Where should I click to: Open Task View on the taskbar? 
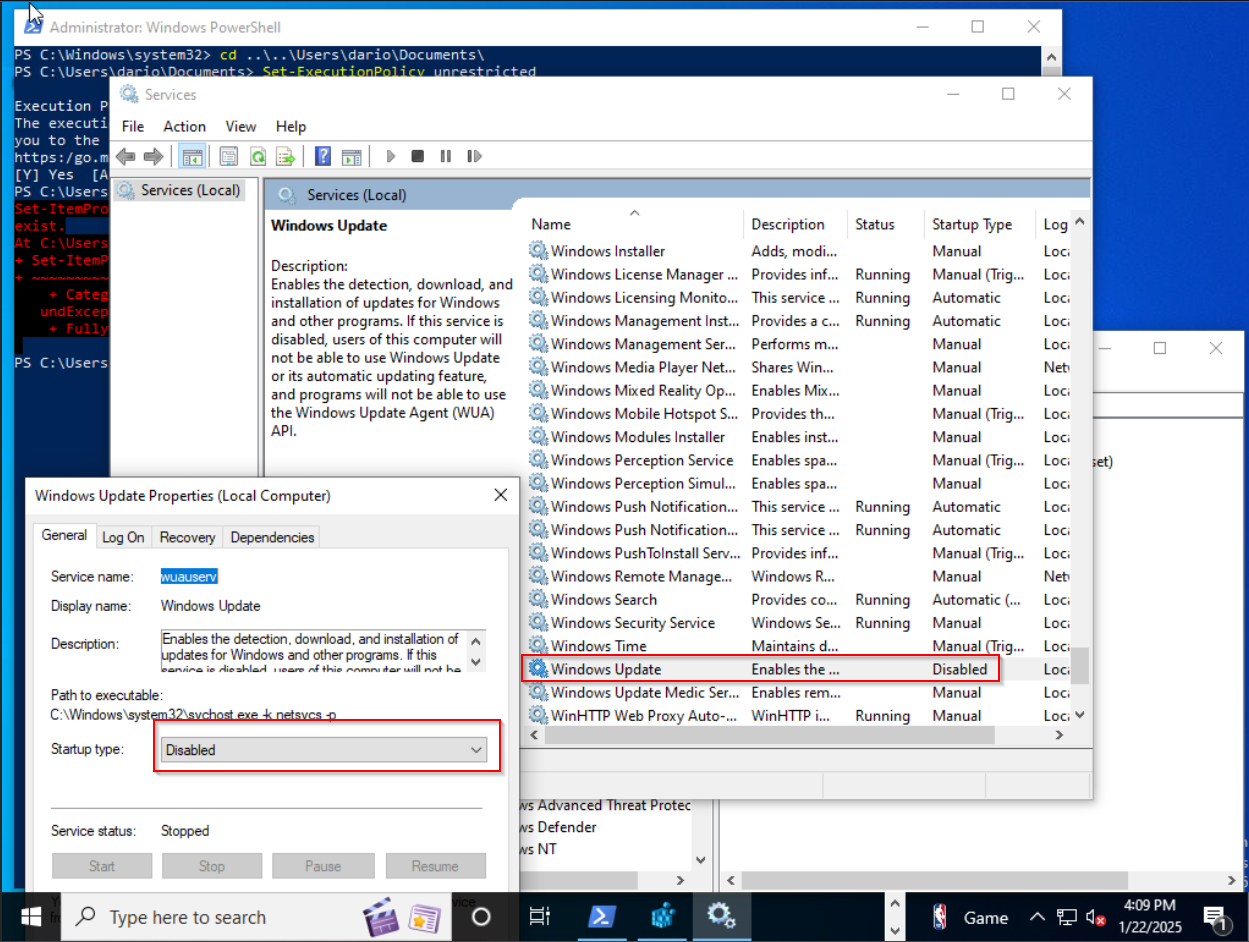click(x=539, y=916)
